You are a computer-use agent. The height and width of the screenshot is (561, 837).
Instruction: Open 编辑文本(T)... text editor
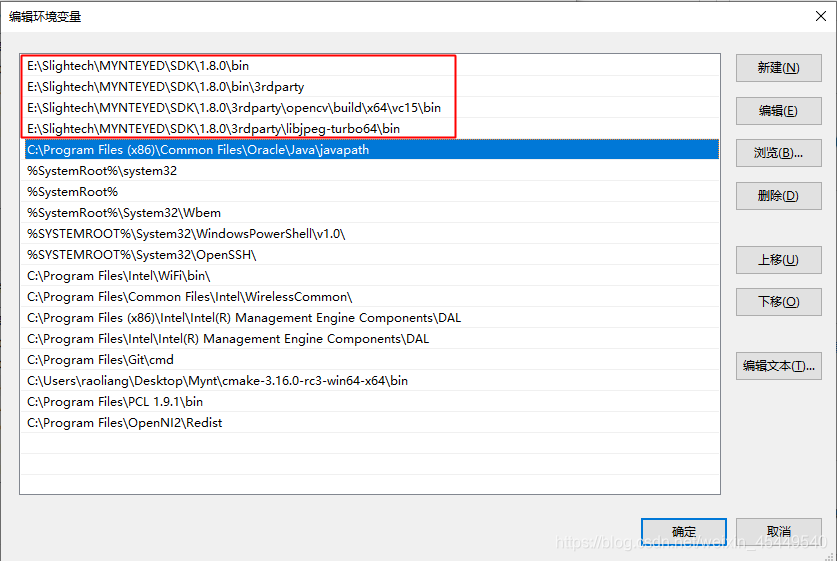(x=778, y=366)
